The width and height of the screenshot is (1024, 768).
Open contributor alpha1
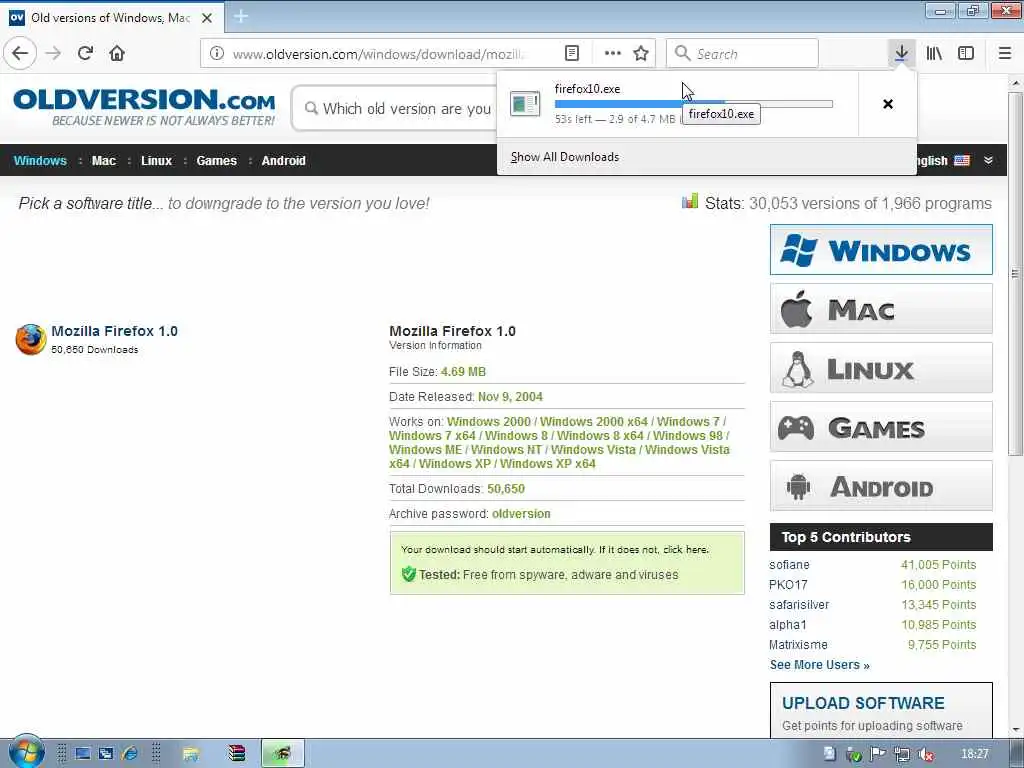[x=788, y=625]
